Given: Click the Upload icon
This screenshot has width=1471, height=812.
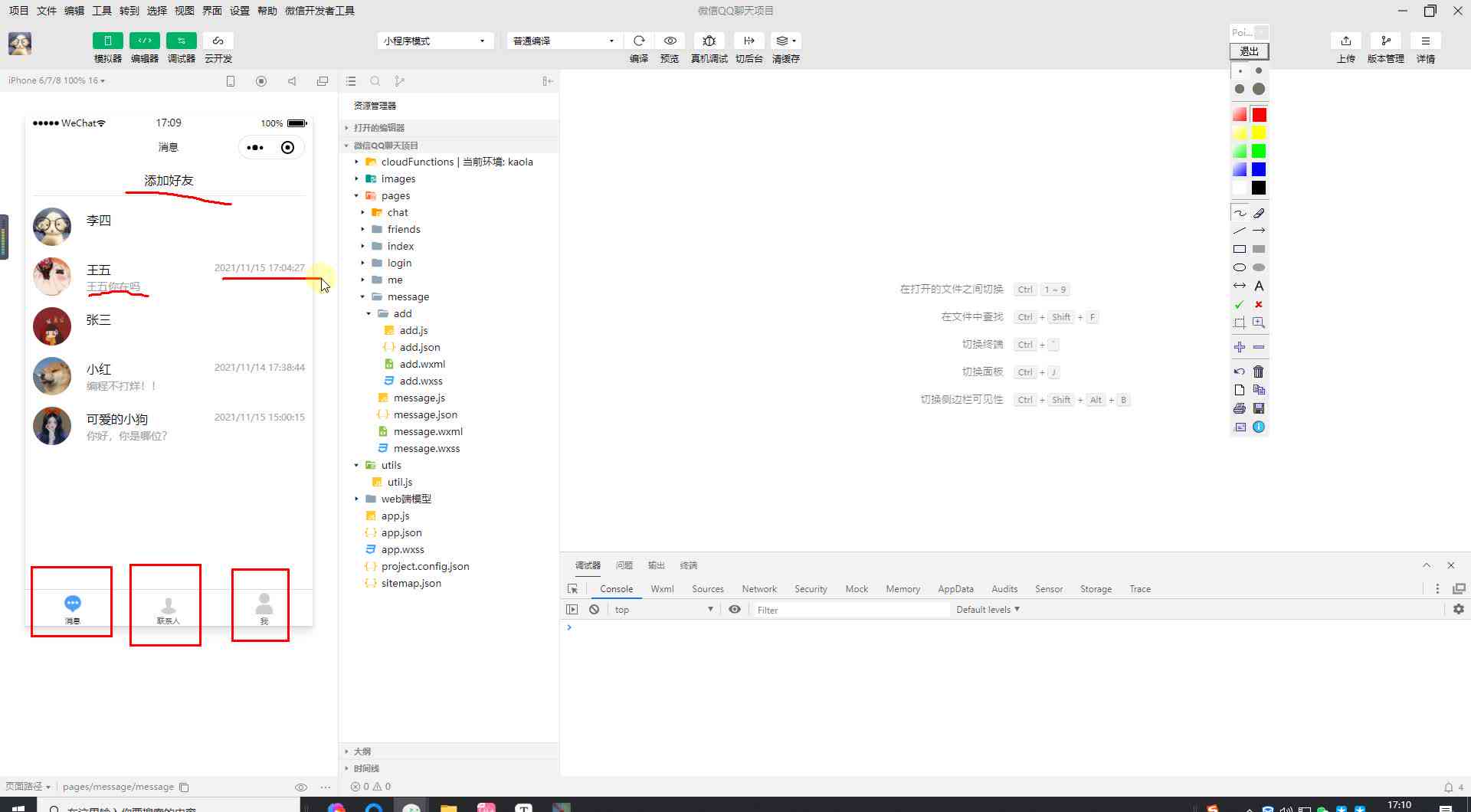Looking at the screenshot, I should point(1346,41).
